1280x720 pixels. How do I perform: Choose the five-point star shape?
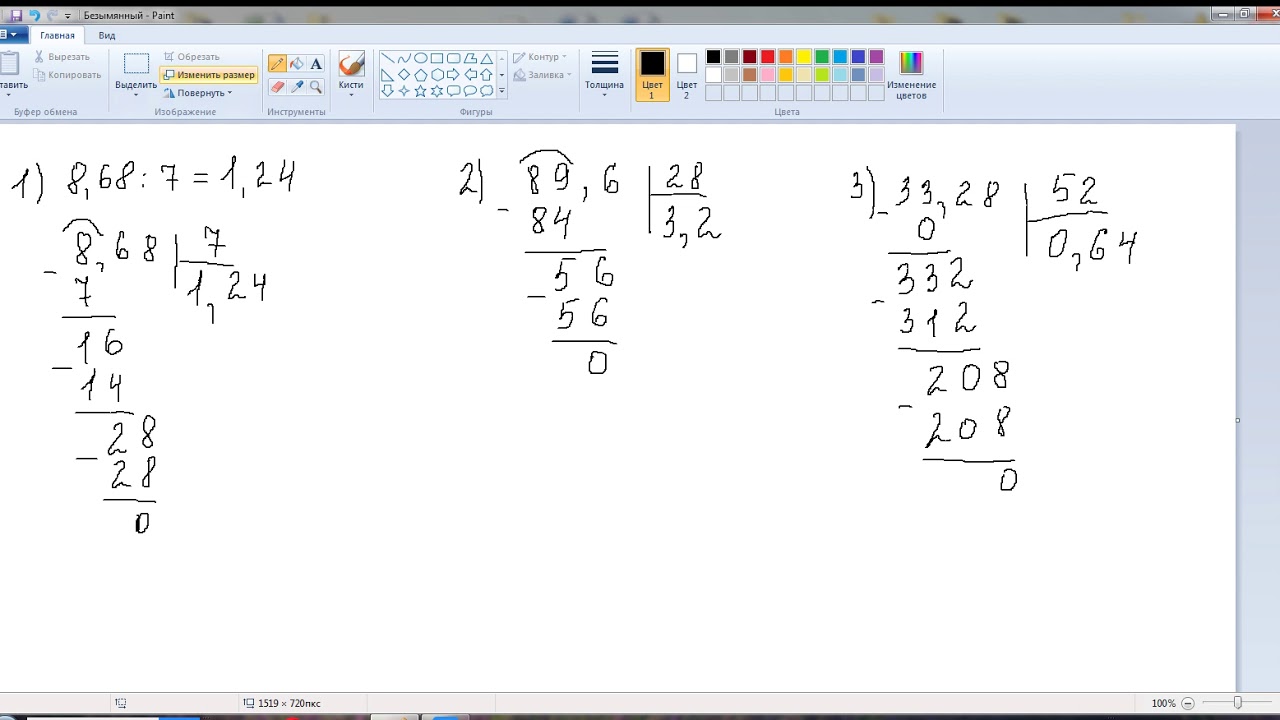coord(421,91)
